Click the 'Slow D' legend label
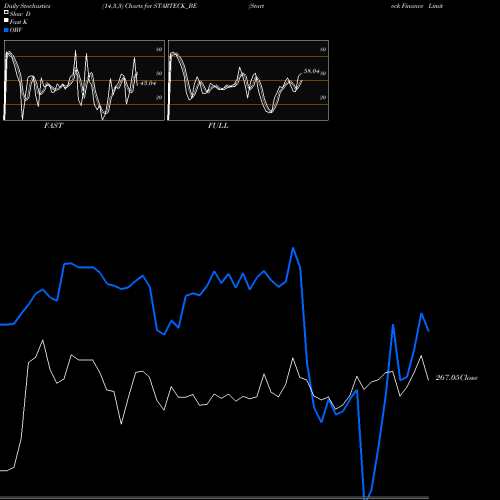 20,14
